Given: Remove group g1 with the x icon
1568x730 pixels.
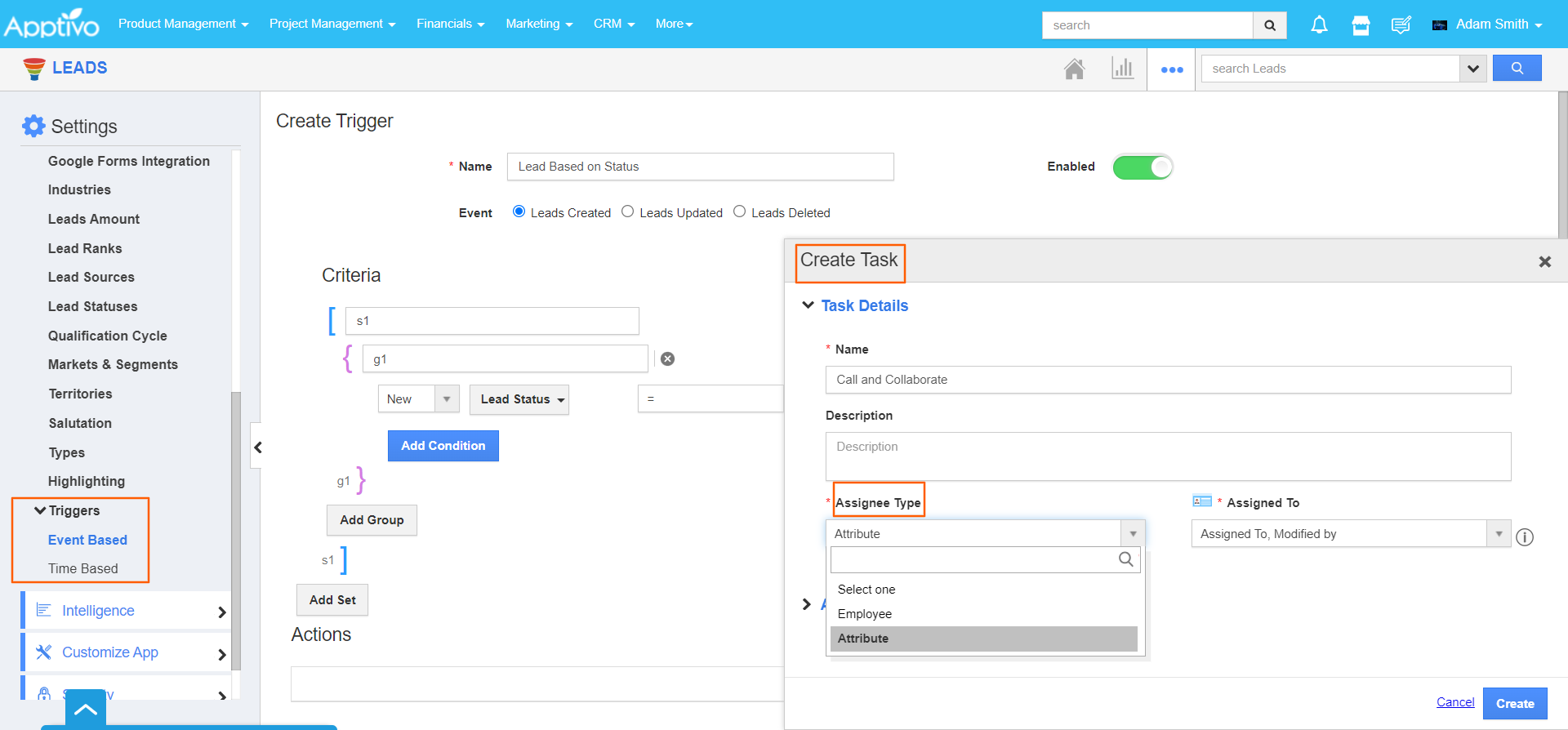Looking at the screenshot, I should [667, 359].
